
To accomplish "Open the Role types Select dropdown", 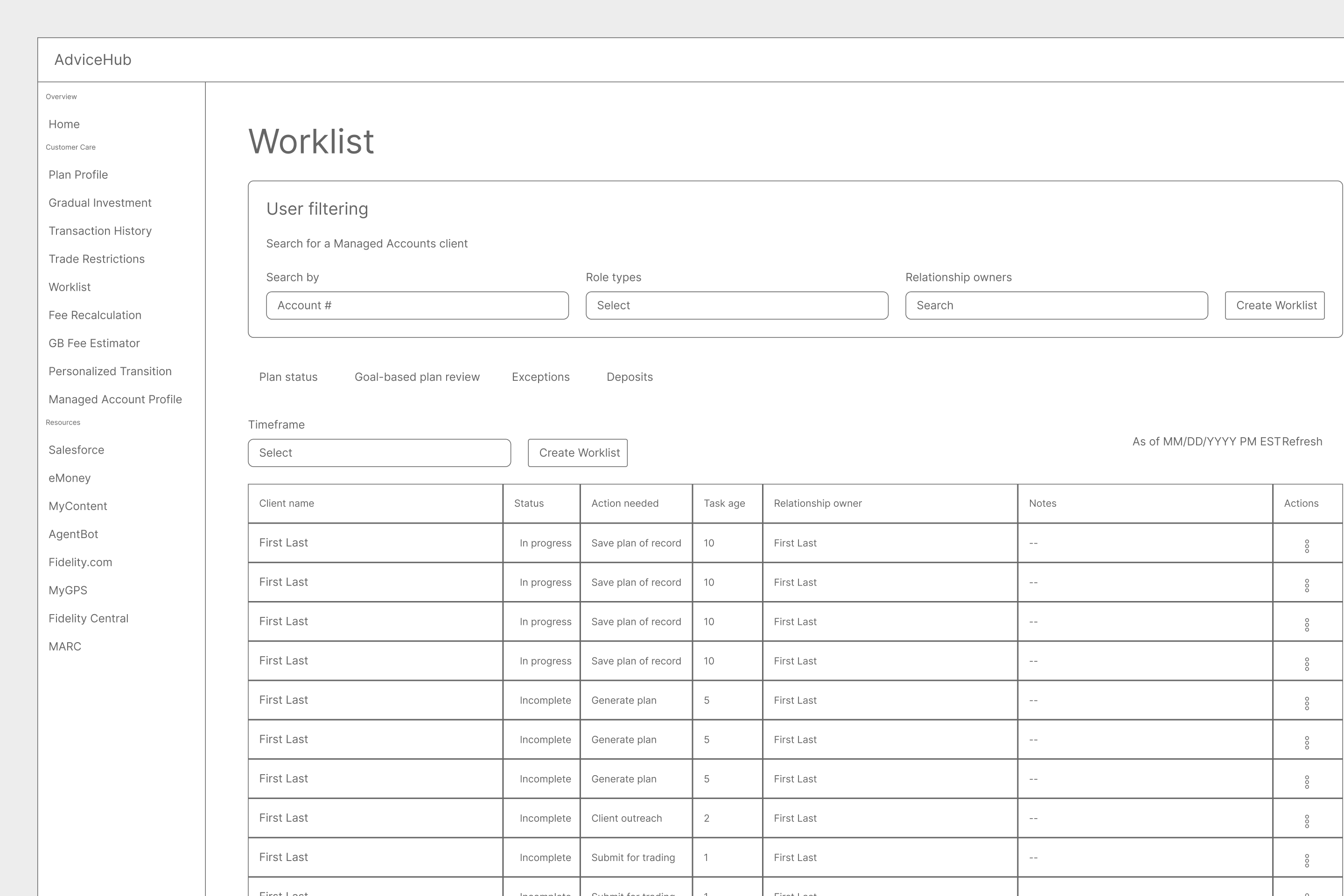I will click(736, 305).
